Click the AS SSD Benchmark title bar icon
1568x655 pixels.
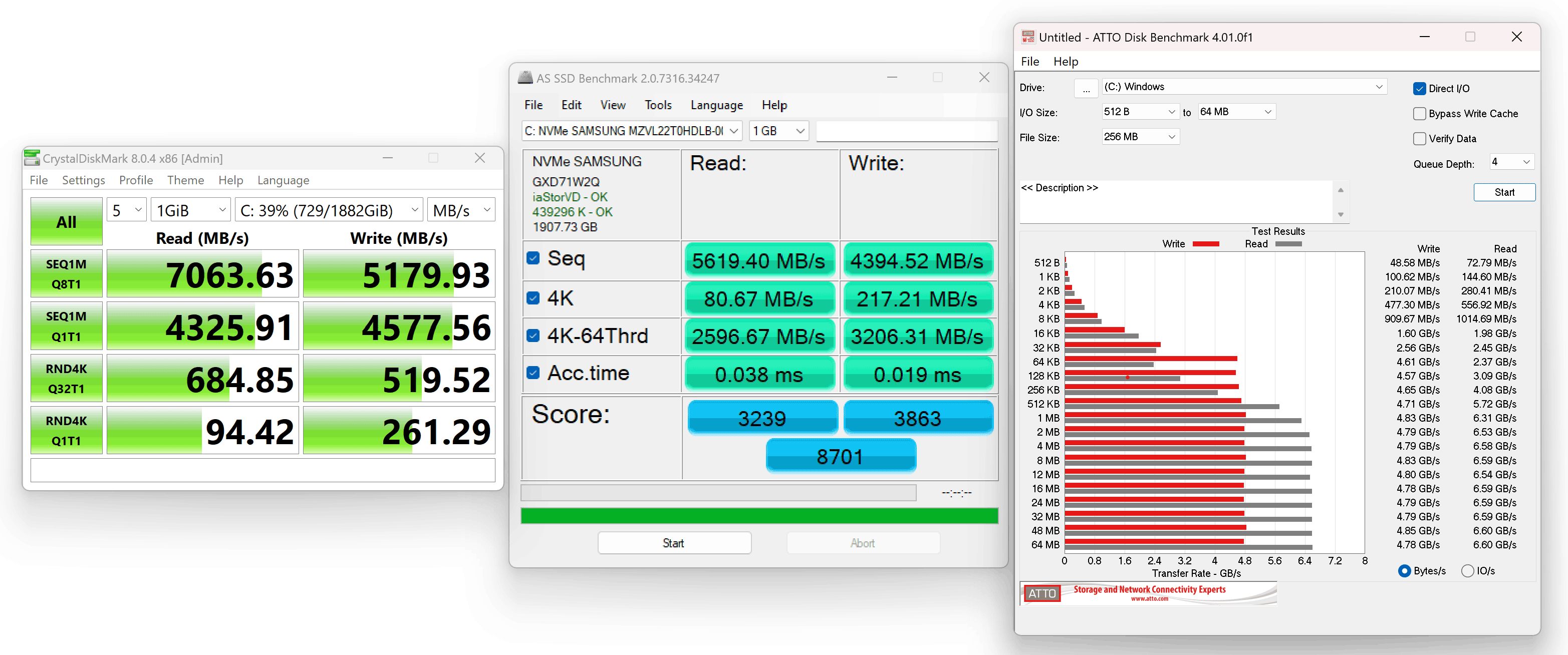[x=525, y=78]
